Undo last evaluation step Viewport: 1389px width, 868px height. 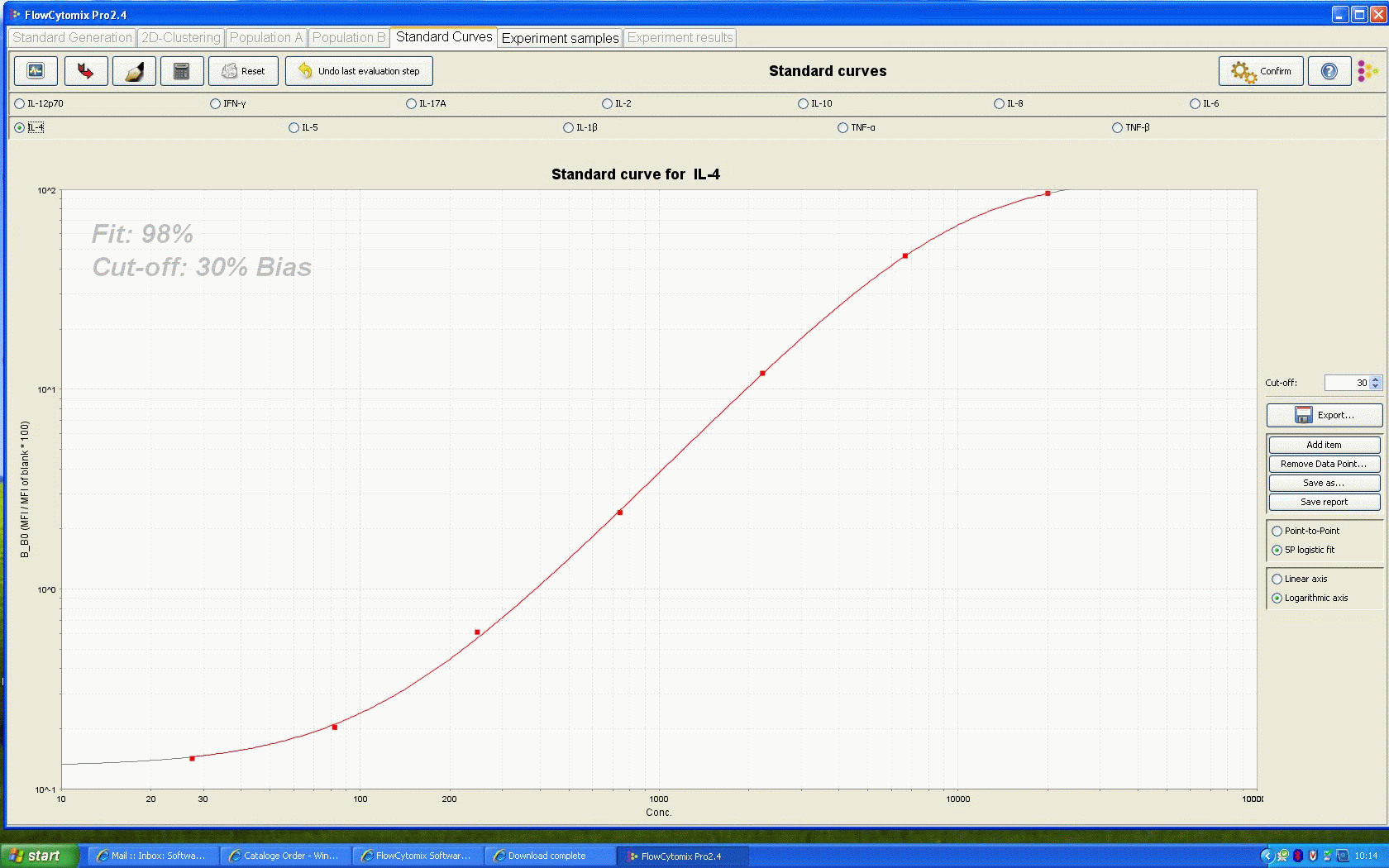click(359, 71)
